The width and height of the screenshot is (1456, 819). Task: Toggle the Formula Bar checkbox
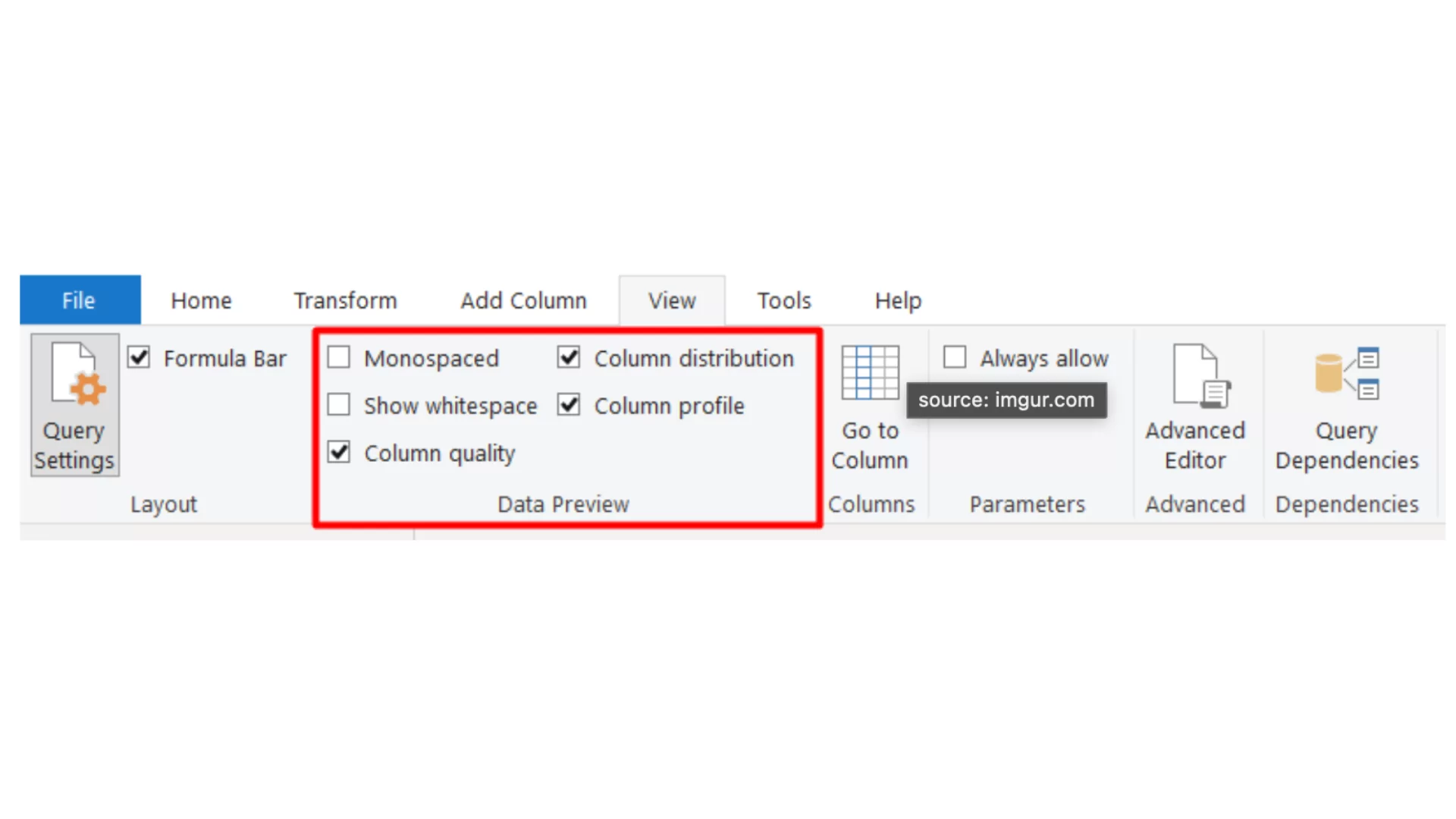[x=140, y=358]
